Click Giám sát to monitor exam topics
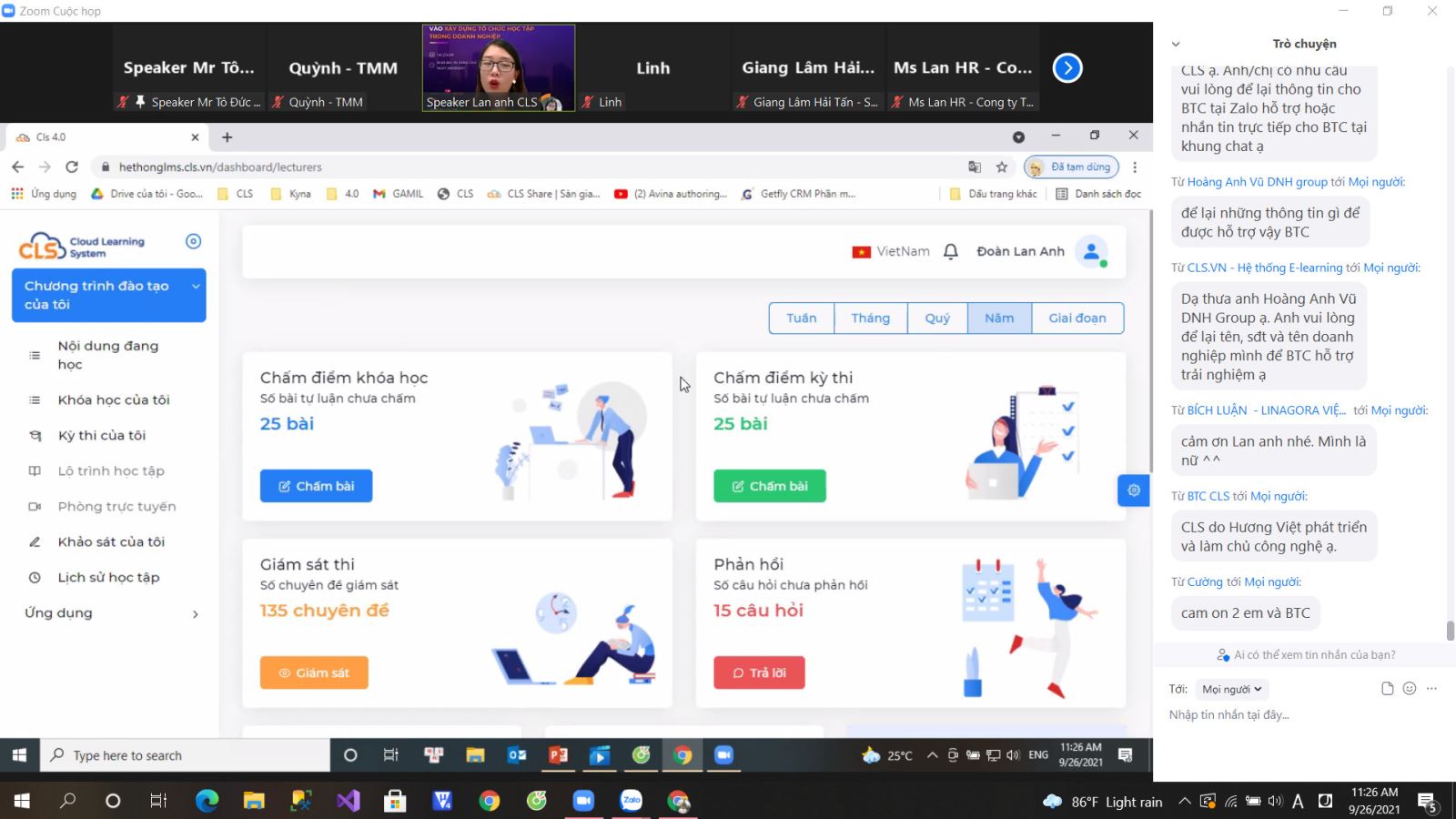This screenshot has width=1456, height=819. [x=313, y=672]
